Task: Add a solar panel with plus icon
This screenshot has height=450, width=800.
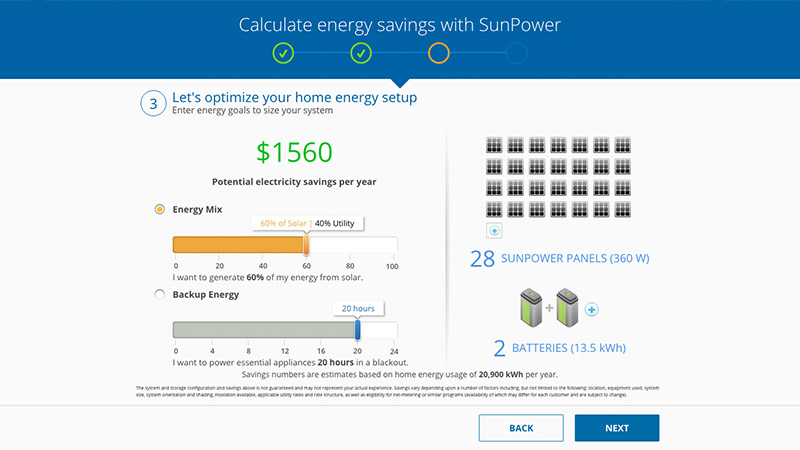Action: [x=494, y=231]
